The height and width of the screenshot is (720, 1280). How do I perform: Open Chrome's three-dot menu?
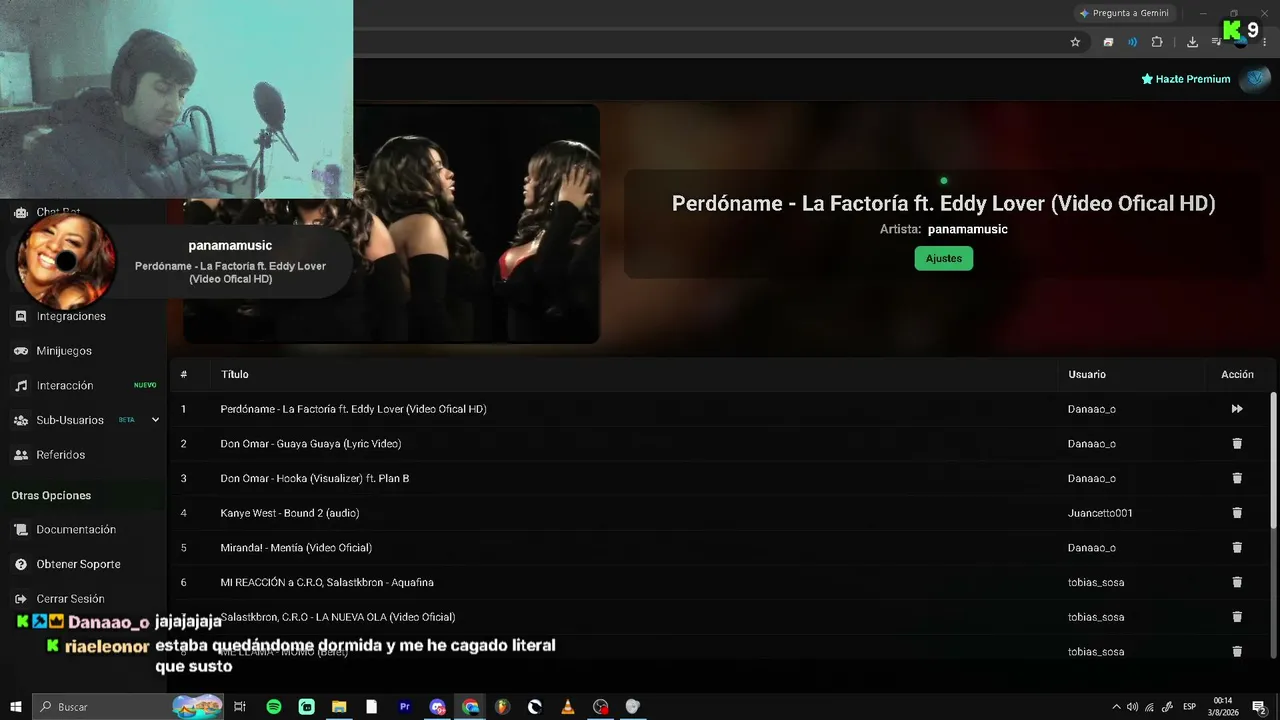[x=1264, y=42]
